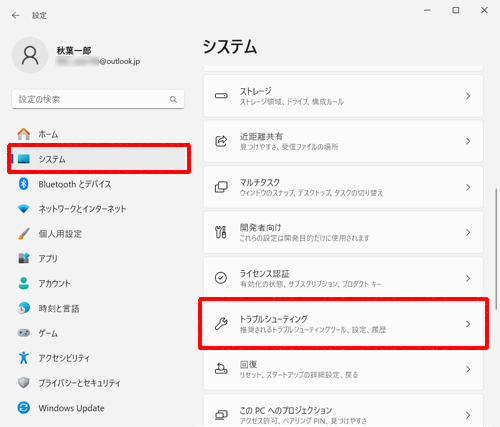Click the トラブルシューティング wrench icon
This screenshot has height=427, width=500.
click(x=221, y=323)
